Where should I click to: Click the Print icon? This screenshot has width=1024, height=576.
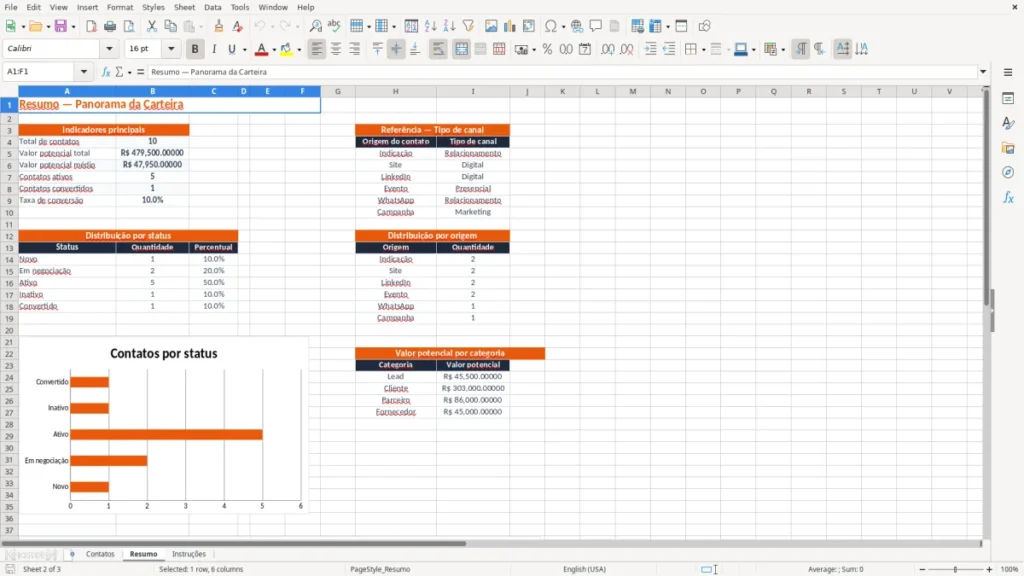pyautogui.click(x=110, y=26)
